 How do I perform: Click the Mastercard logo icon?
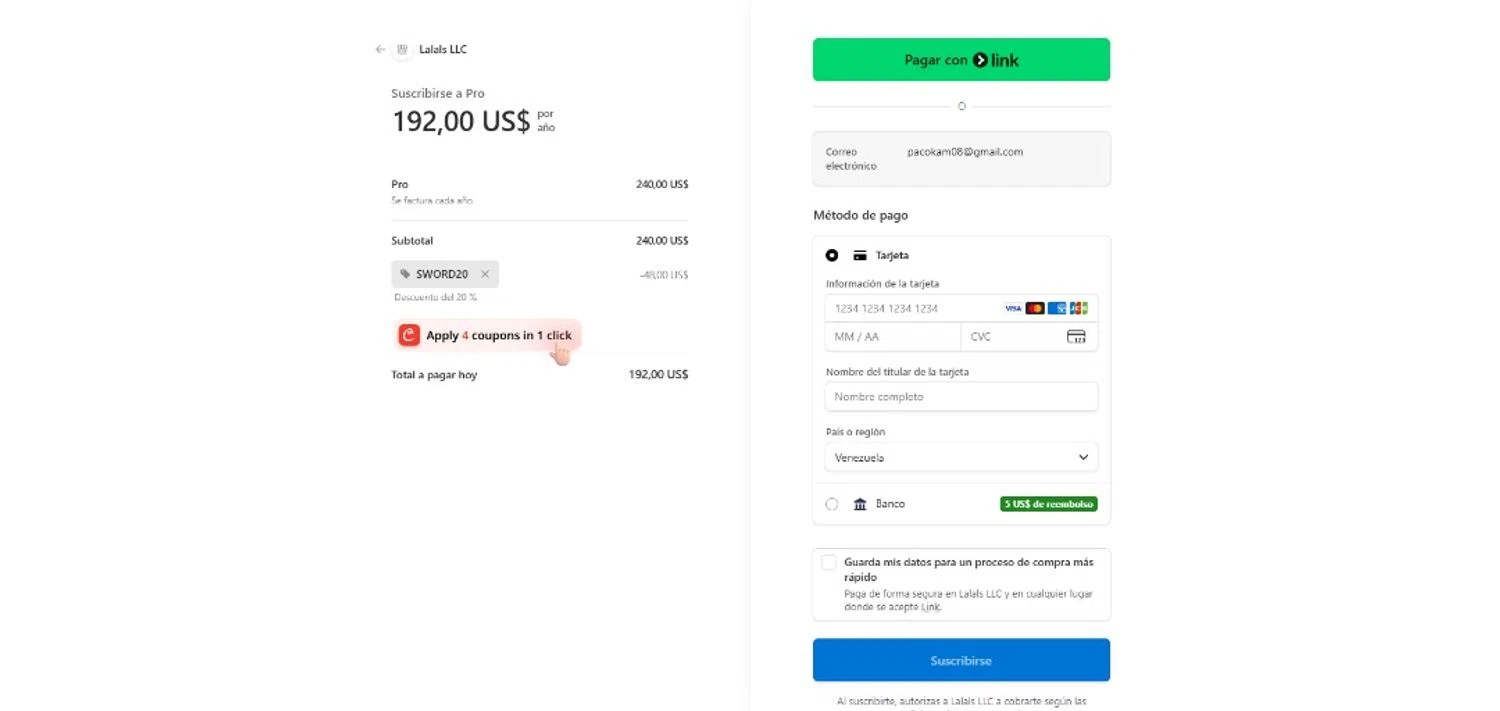point(1035,308)
